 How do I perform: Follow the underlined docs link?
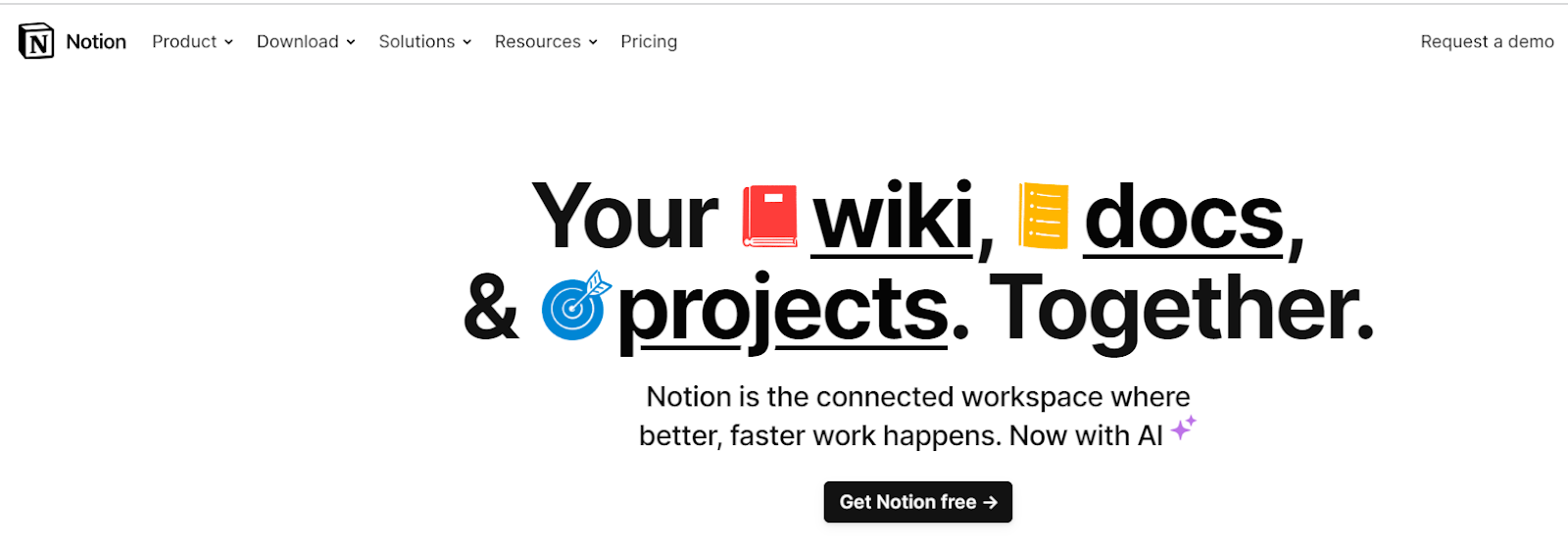pos(1184,218)
